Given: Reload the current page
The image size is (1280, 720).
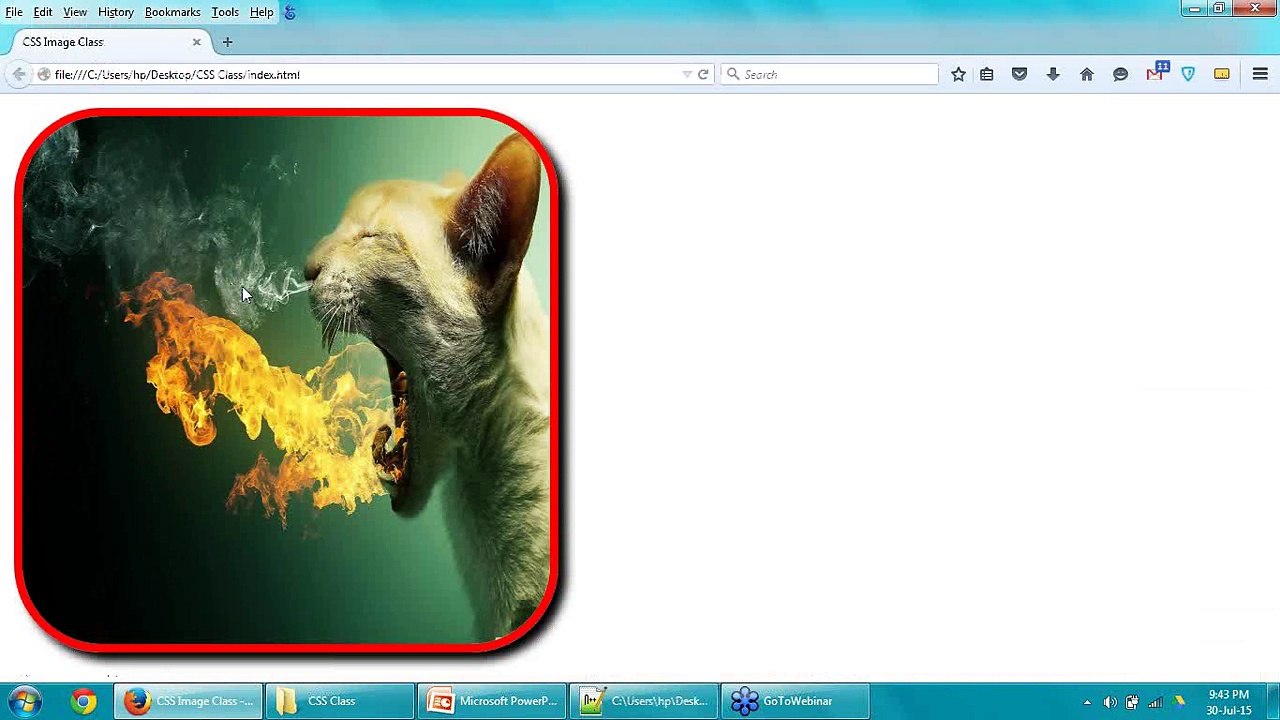Looking at the screenshot, I should coord(703,74).
